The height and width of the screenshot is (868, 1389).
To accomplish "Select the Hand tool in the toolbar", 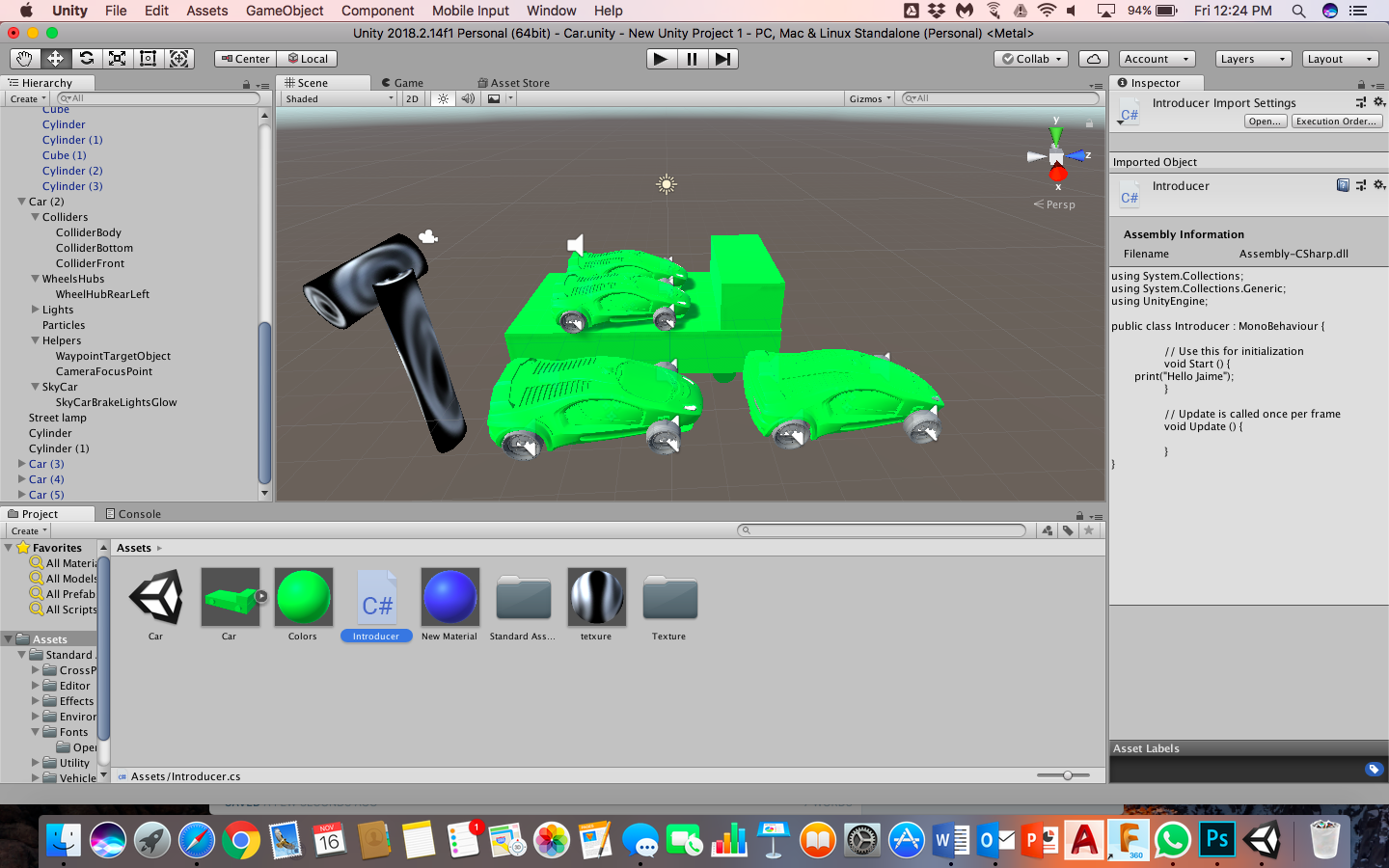I will [24, 59].
